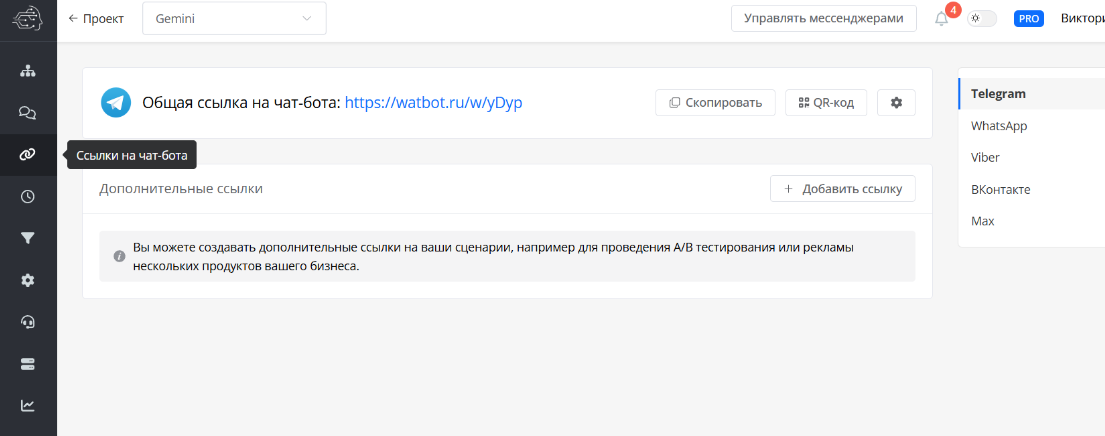
Task: Open the project settings gear in sidebar
Action: pos(28,280)
